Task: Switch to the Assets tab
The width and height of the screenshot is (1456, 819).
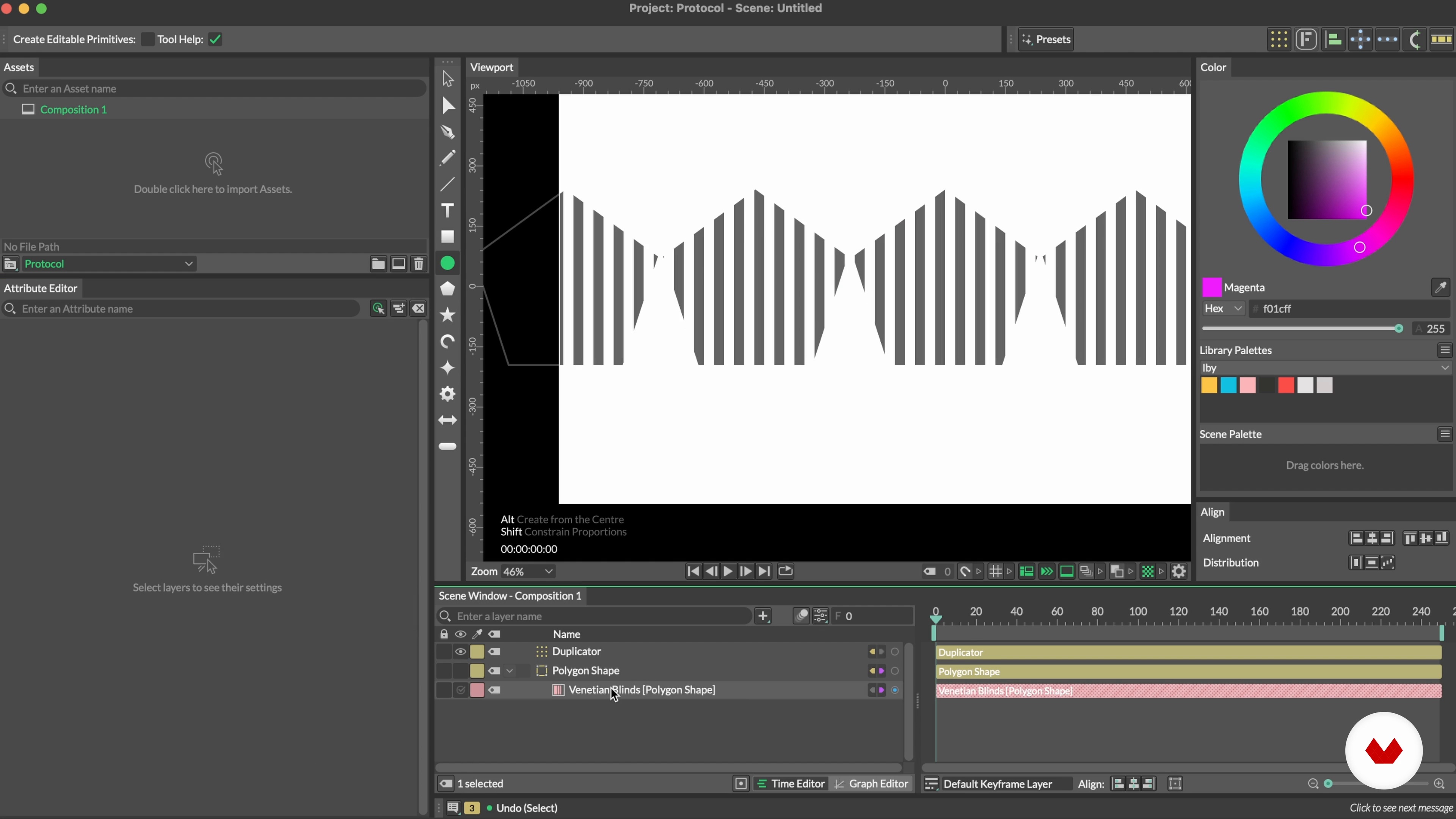Action: point(19,67)
